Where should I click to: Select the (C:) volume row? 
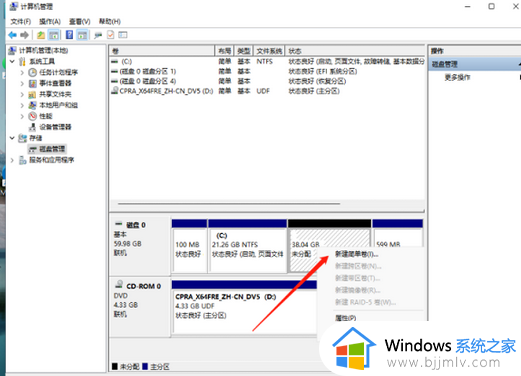267,62
